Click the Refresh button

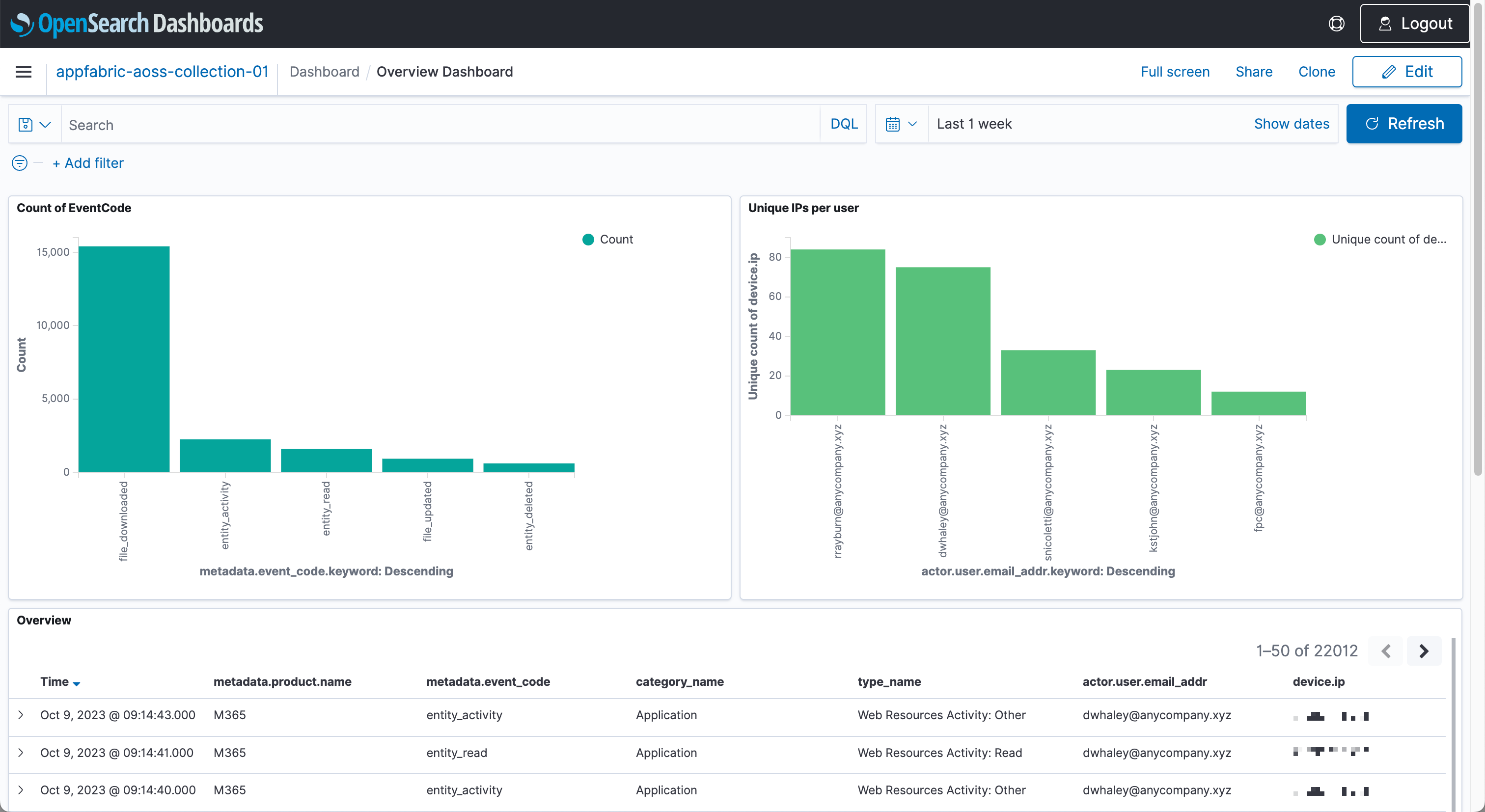coord(1404,123)
